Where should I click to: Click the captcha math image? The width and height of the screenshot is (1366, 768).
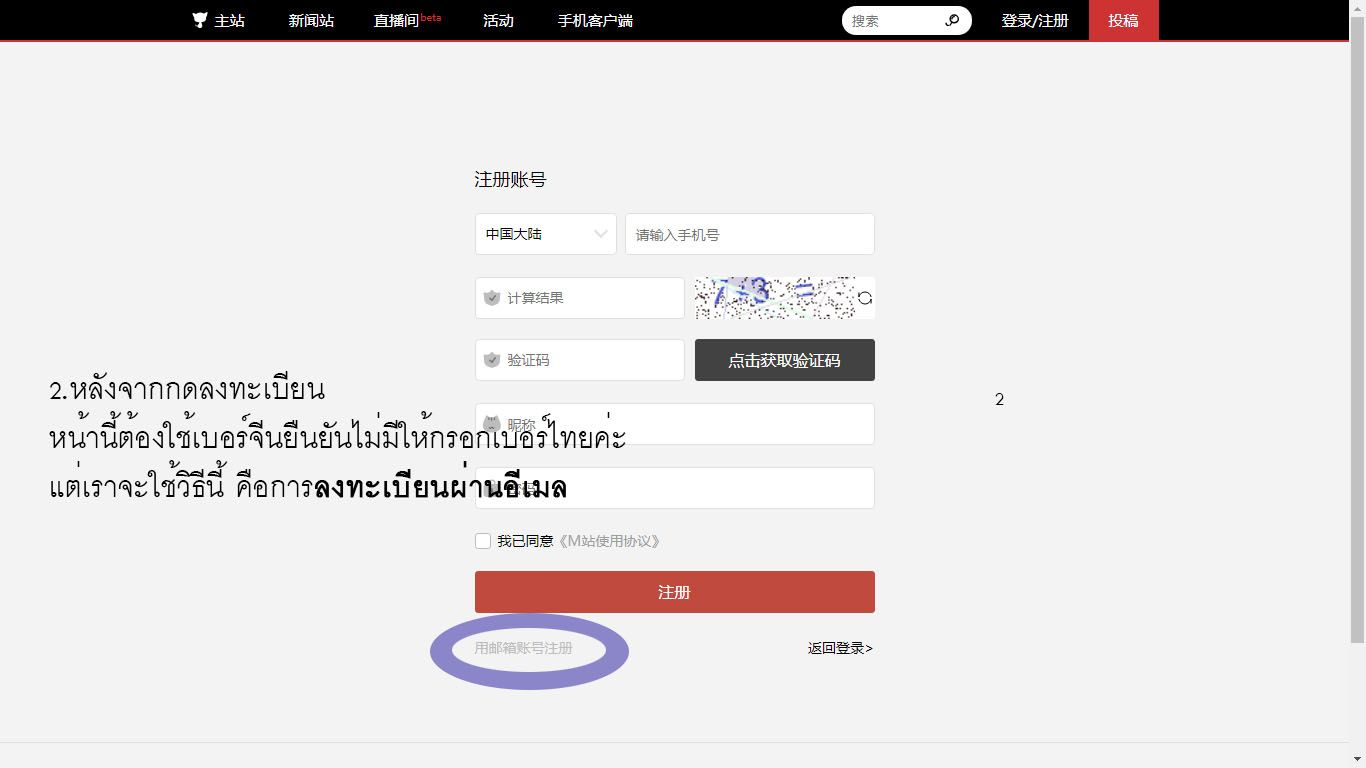point(774,298)
